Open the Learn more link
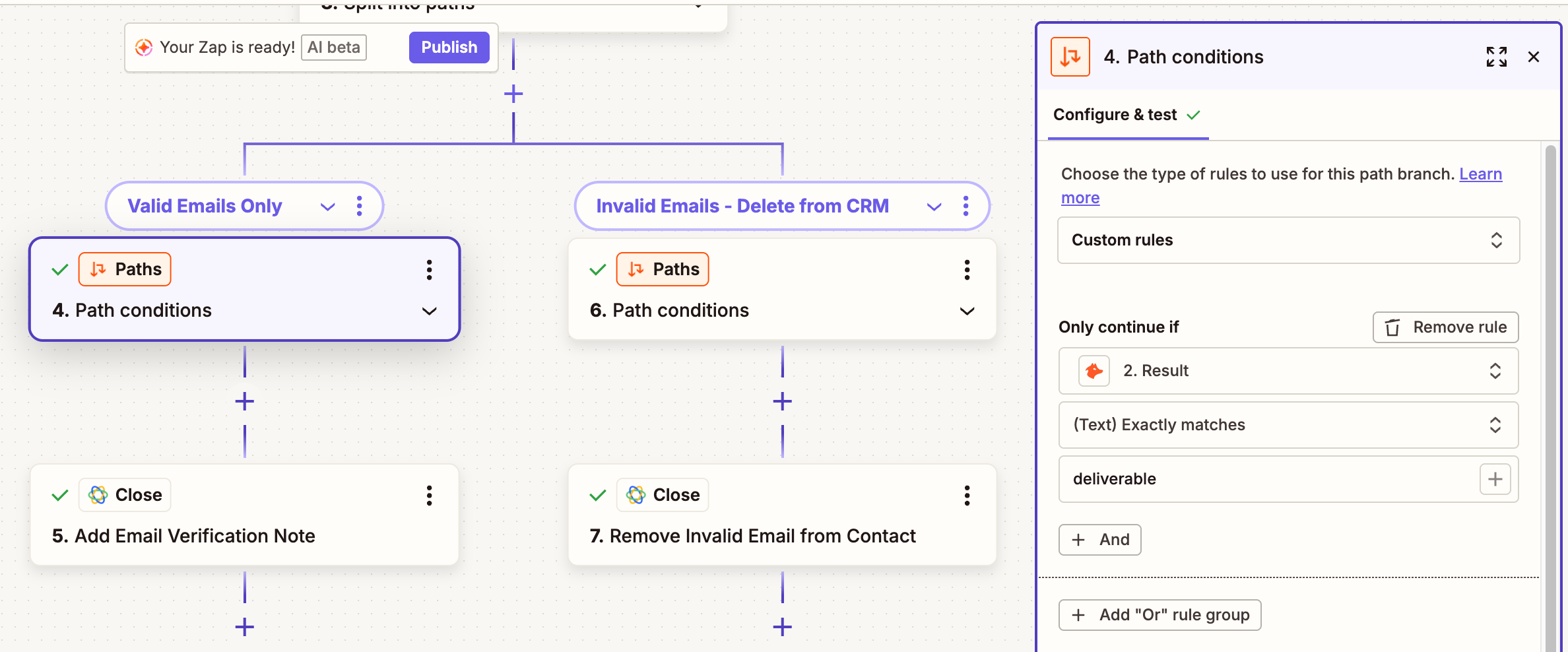Screen dimensions: 1568x652 click(x=1480, y=174)
